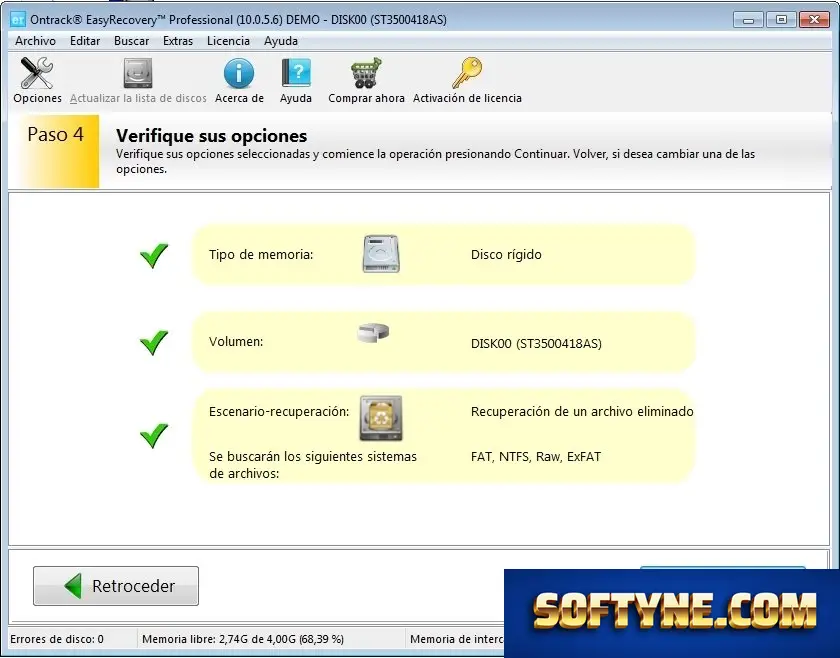
Task: Open the Ayuda help book icon
Action: pos(296,73)
